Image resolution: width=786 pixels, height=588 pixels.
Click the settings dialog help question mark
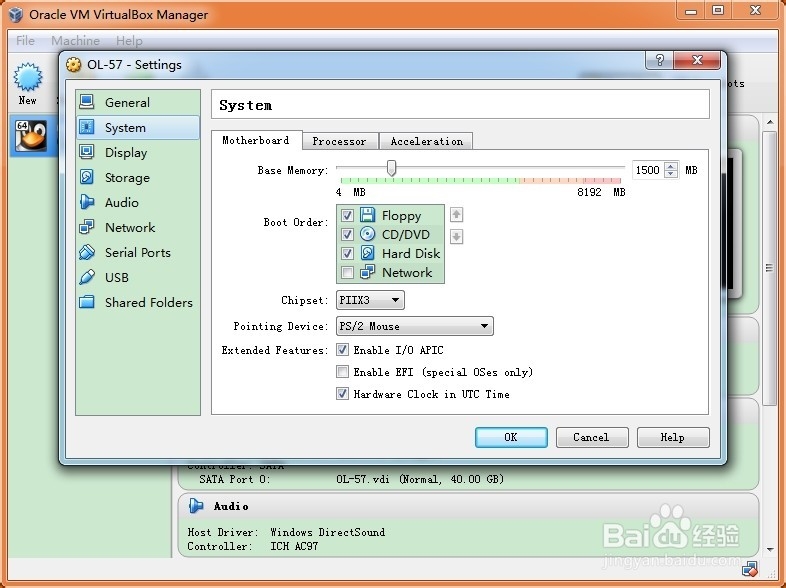tap(660, 60)
